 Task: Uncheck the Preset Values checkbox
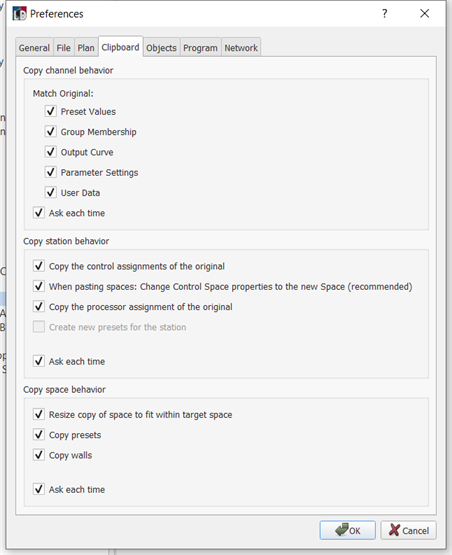point(51,111)
